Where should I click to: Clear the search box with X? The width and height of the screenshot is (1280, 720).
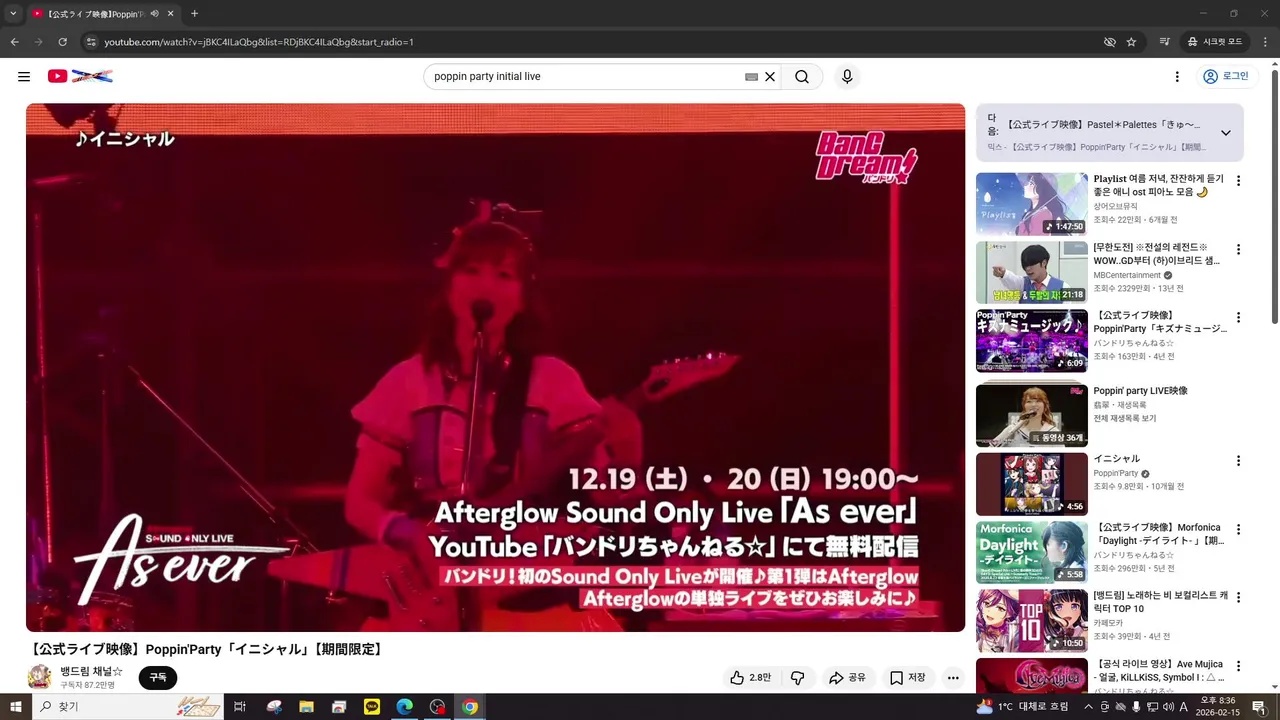coord(770,77)
